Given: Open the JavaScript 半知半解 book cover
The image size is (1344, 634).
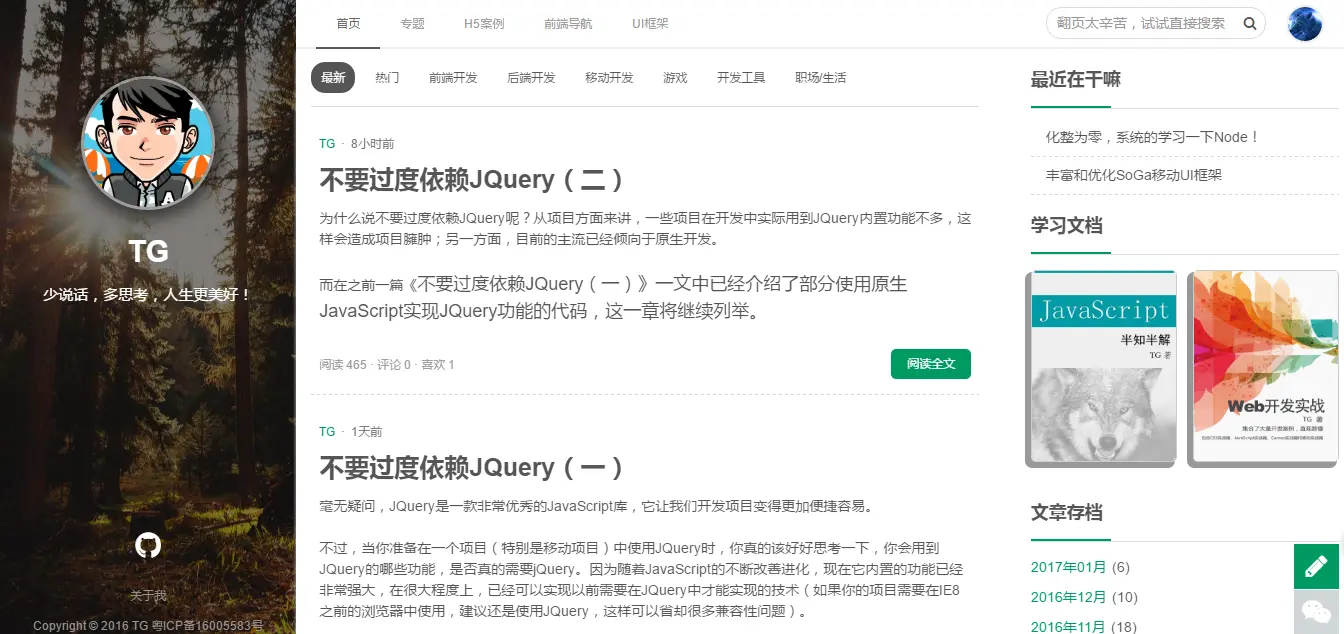Looking at the screenshot, I should 1101,368.
